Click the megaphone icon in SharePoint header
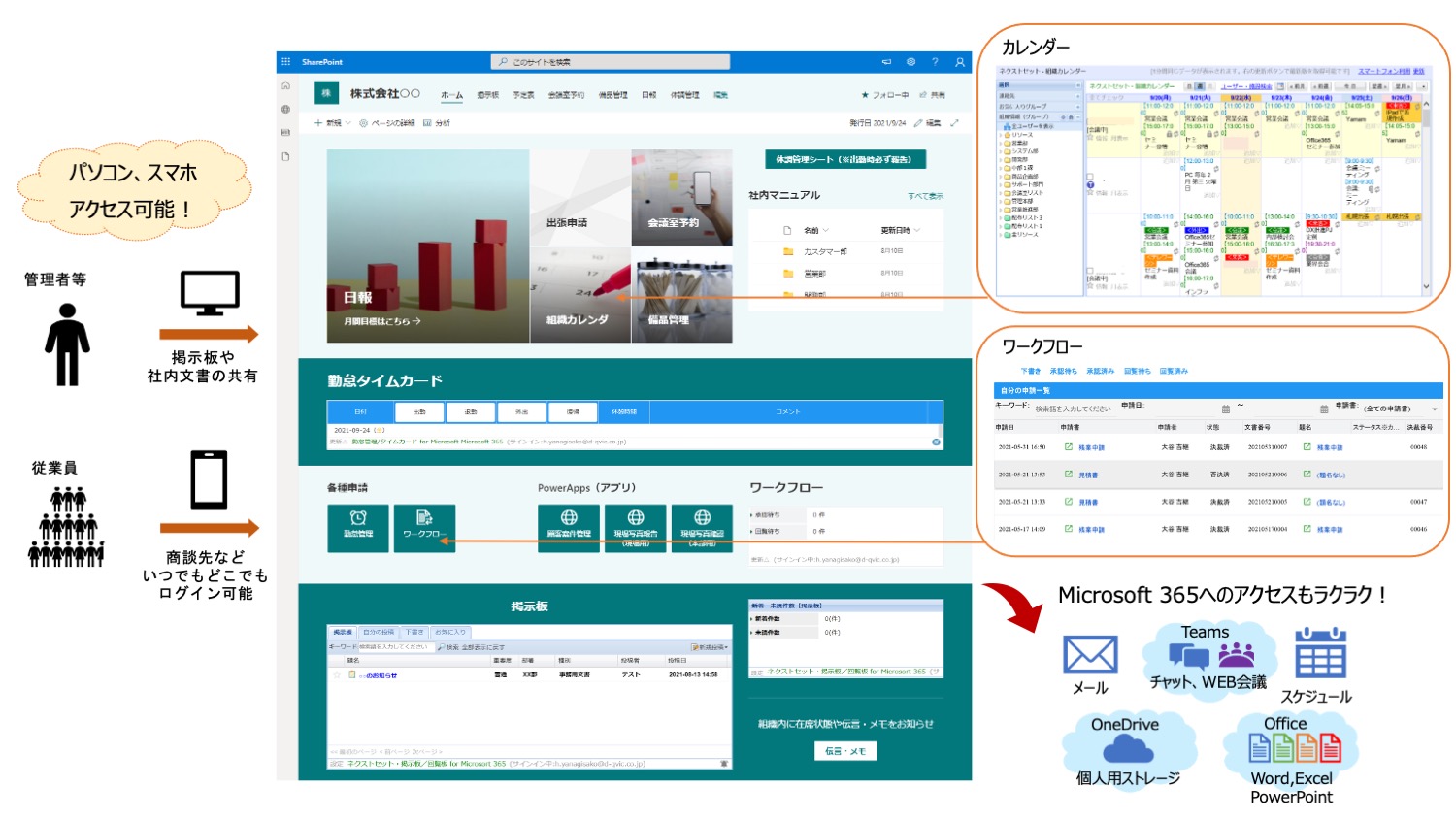Screen dimensions: 1456x819 (x=886, y=62)
